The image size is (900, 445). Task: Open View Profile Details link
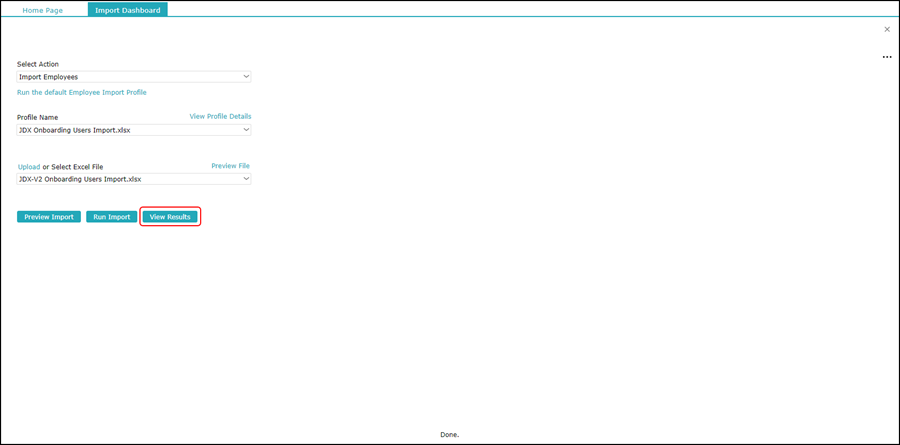point(220,116)
